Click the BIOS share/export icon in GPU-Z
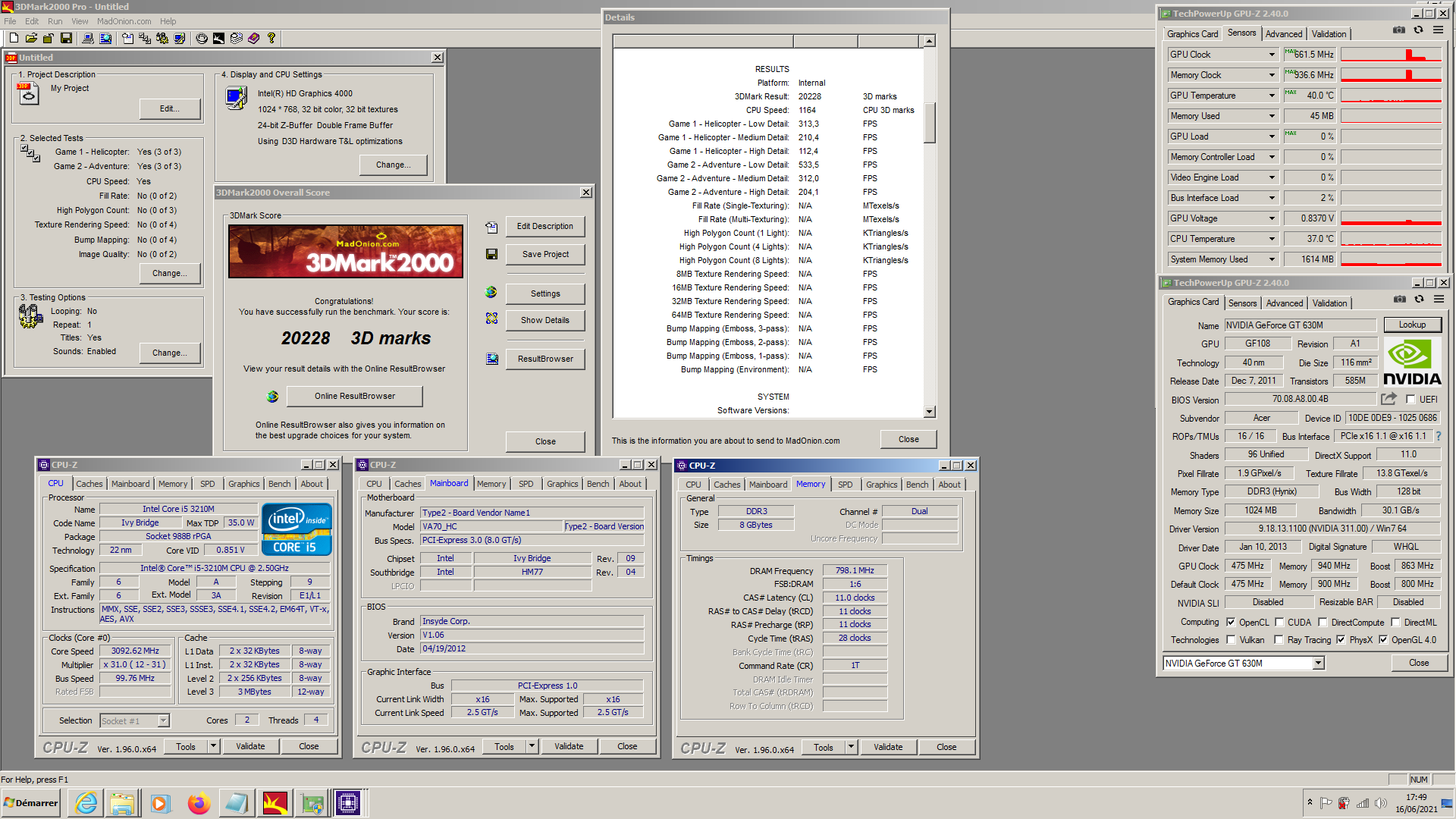Image resolution: width=1456 pixels, height=819 pixels. pyautogui.click(x=1389, y=399)
